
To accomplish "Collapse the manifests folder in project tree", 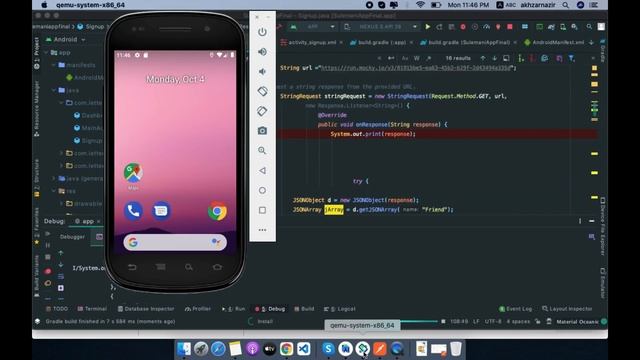I will (53, 65).
